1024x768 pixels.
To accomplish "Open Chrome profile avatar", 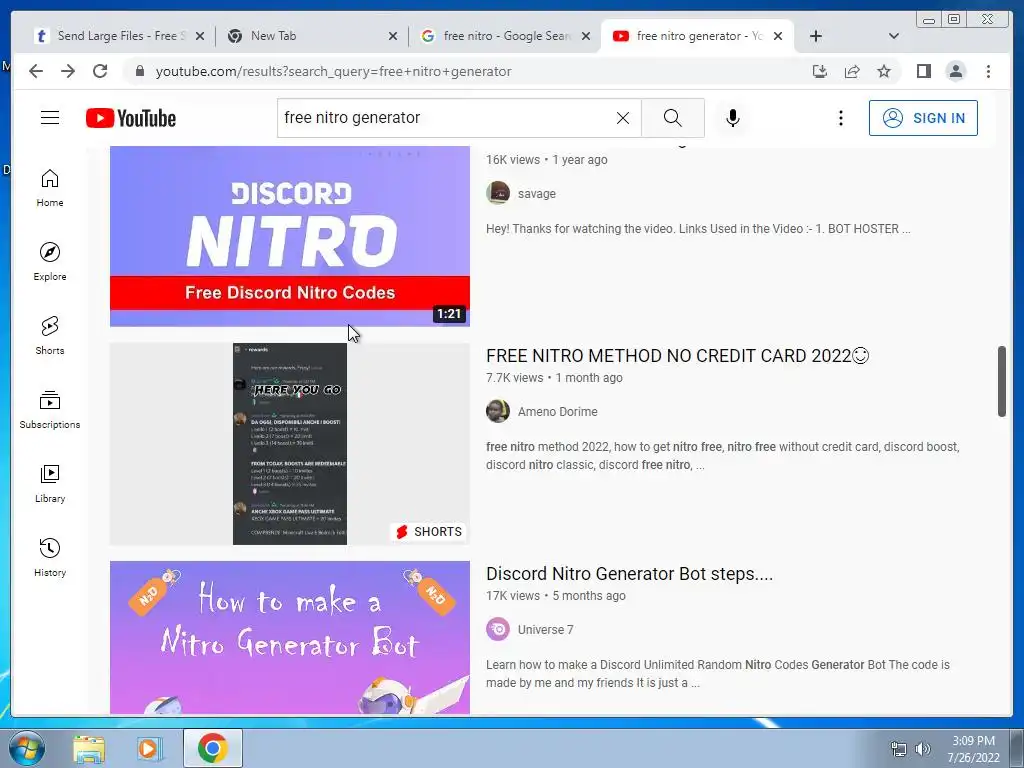I will point(955,71).
